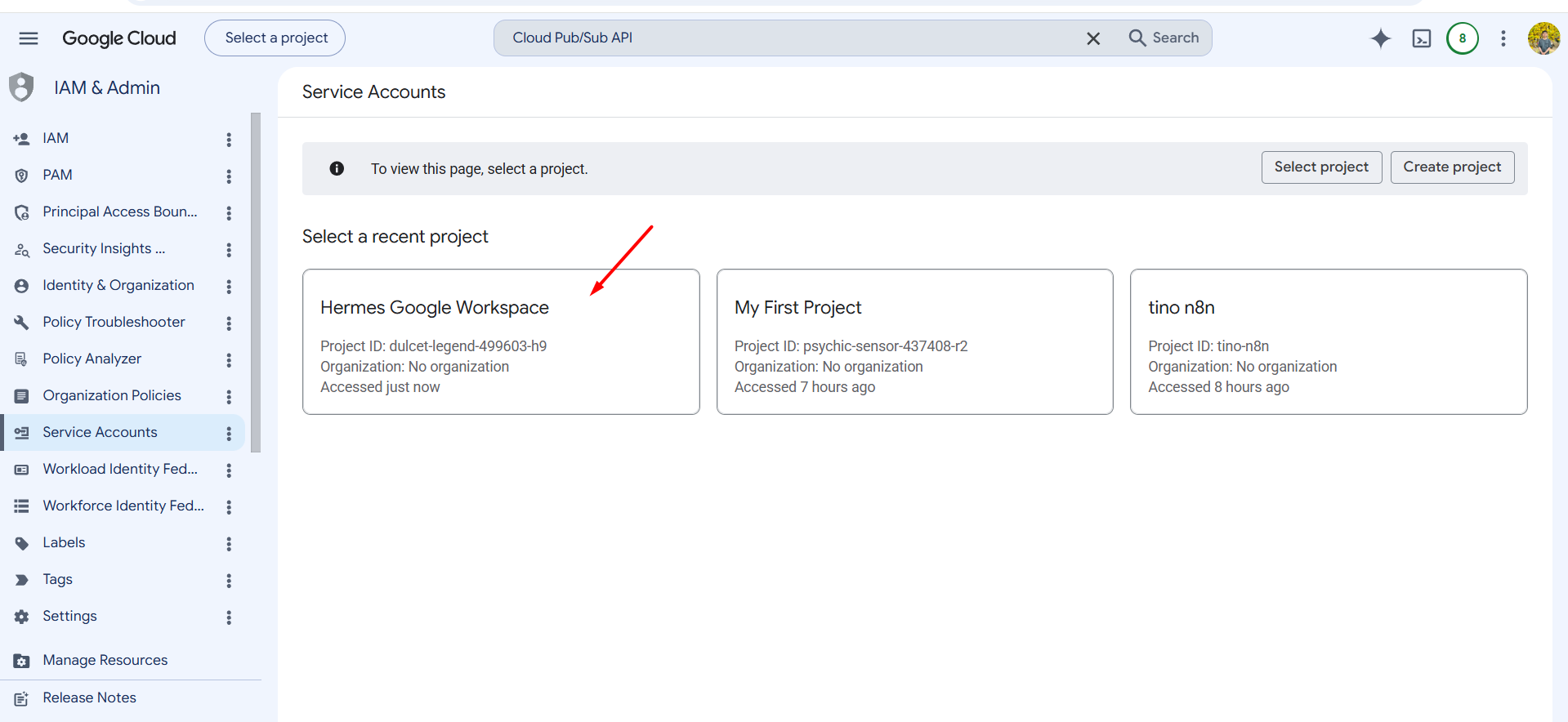Open the top bar more options menu
1568x722 pixels.
tap(1503, 38)
